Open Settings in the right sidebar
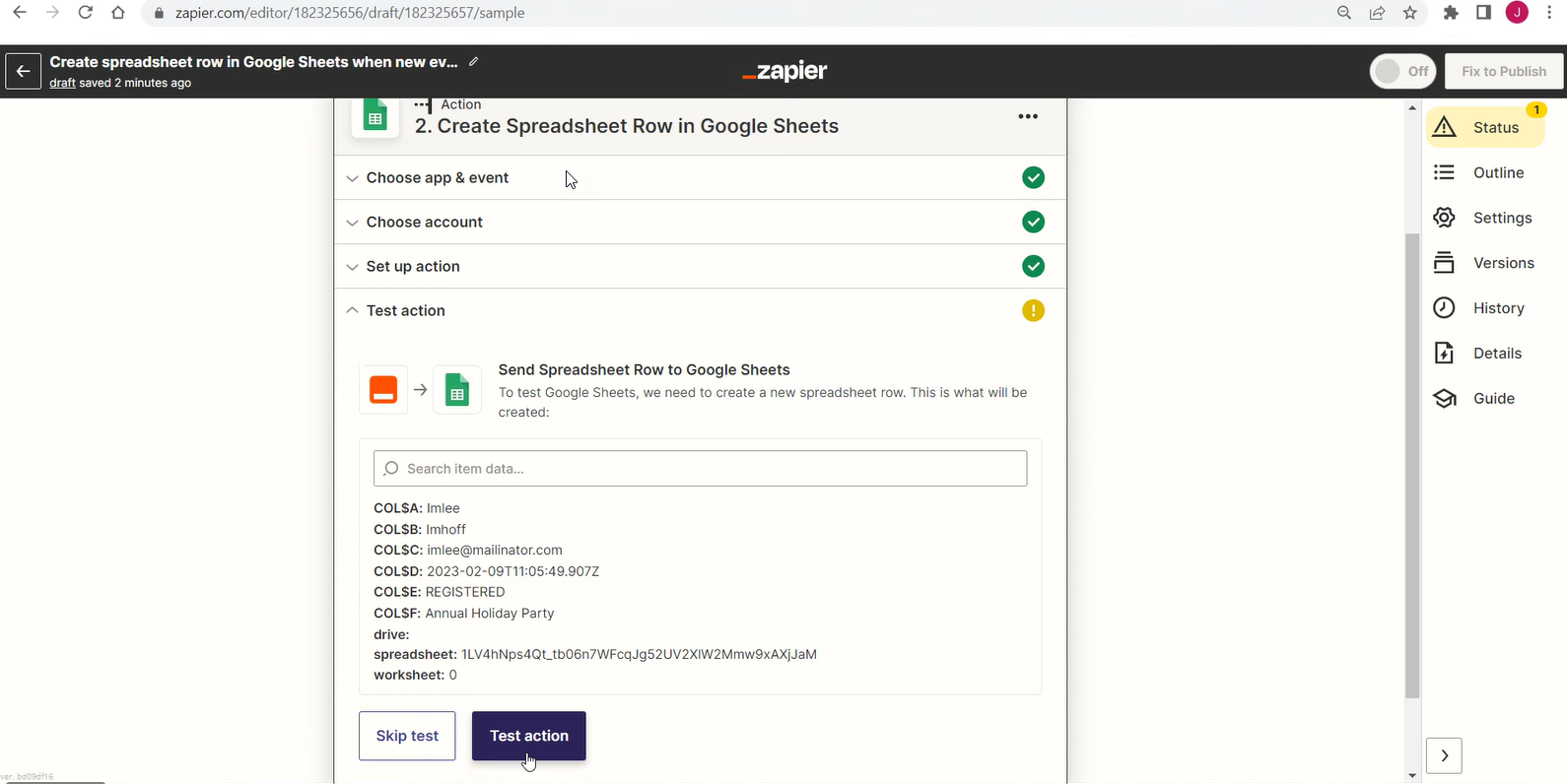1567x784 pixels. pos(1483,218)
